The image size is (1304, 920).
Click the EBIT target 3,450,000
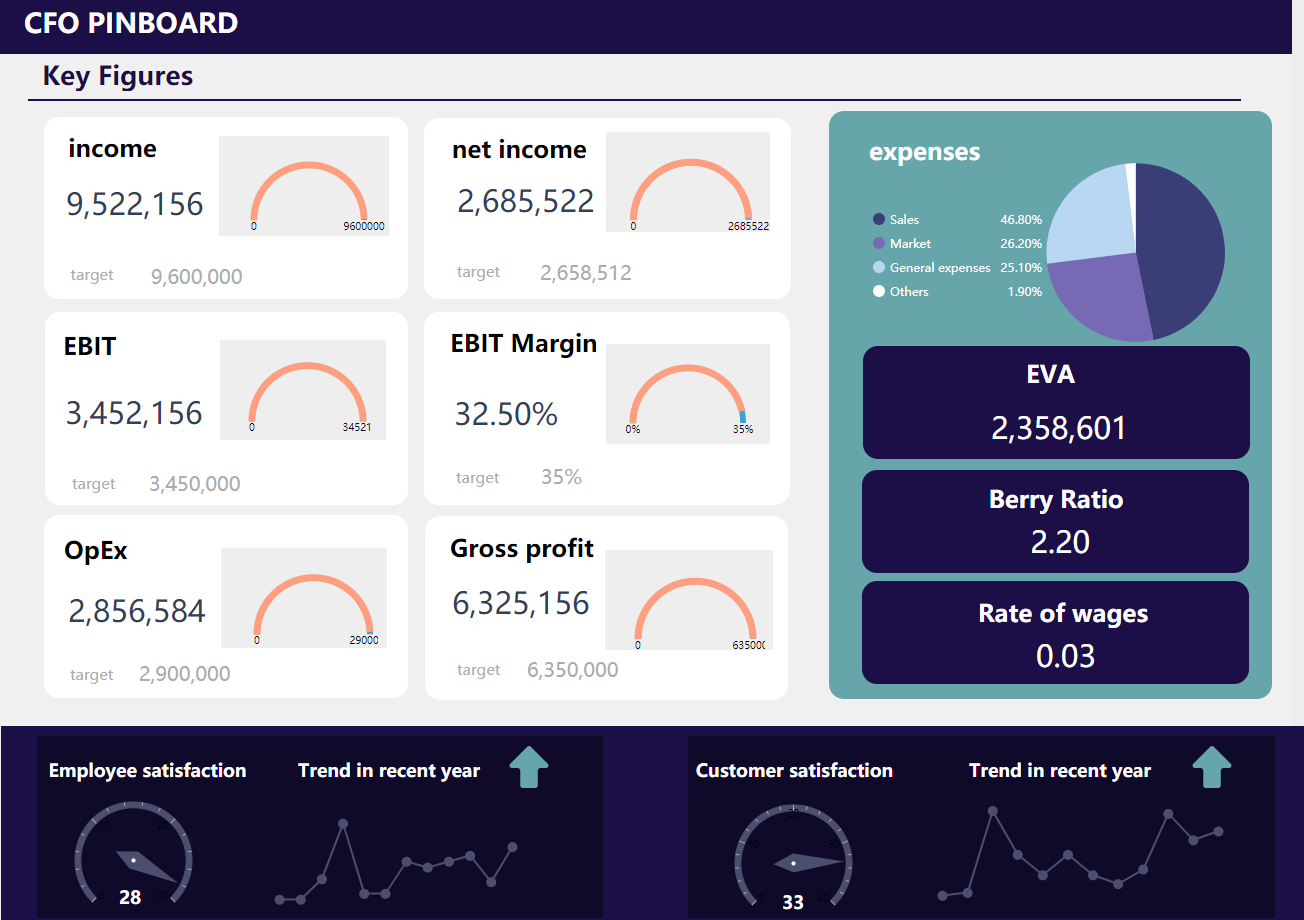coord(195,484)
